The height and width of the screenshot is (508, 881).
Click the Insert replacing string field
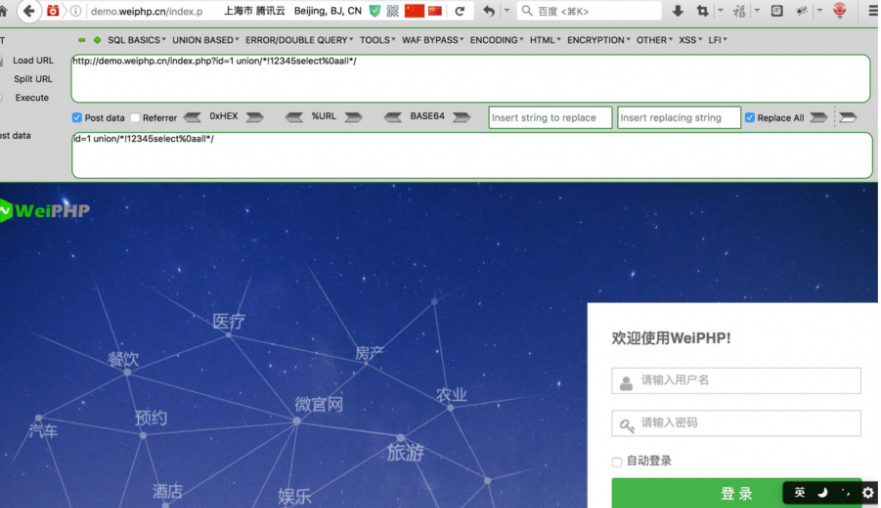[x=679, y=117]
